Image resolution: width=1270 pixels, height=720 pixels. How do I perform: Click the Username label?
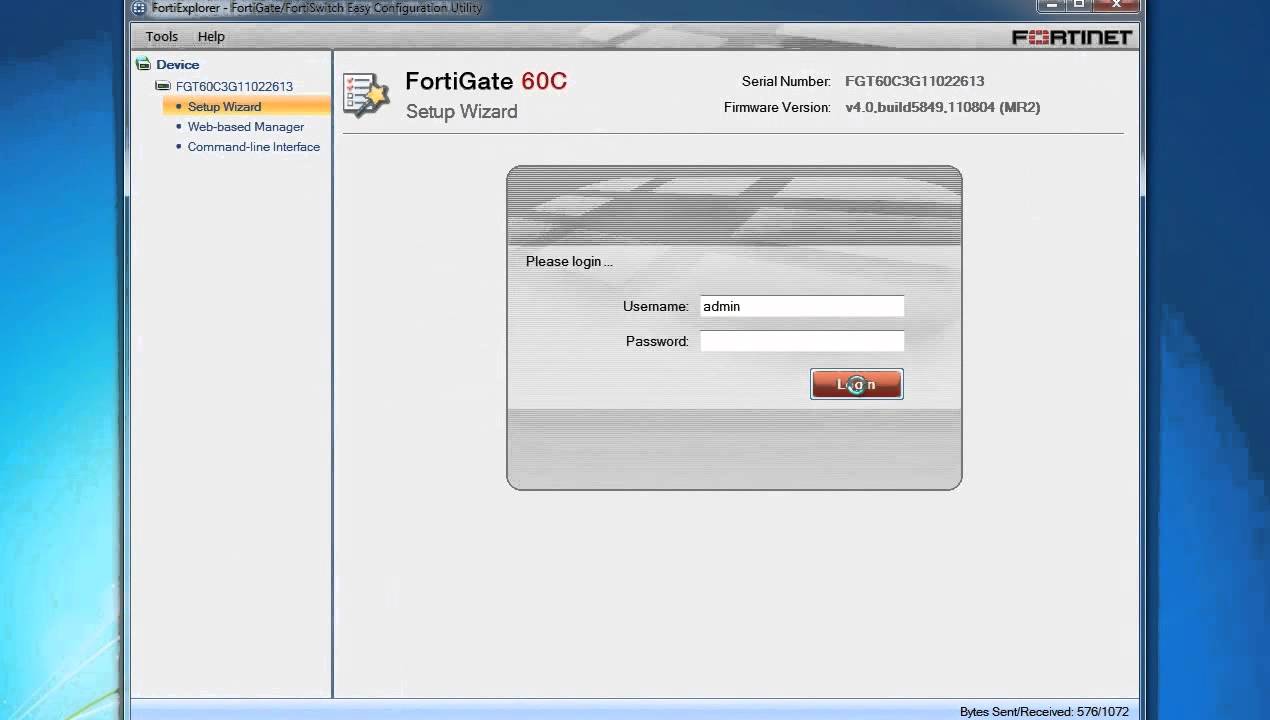pyautogui.click(x=655, y=307)
